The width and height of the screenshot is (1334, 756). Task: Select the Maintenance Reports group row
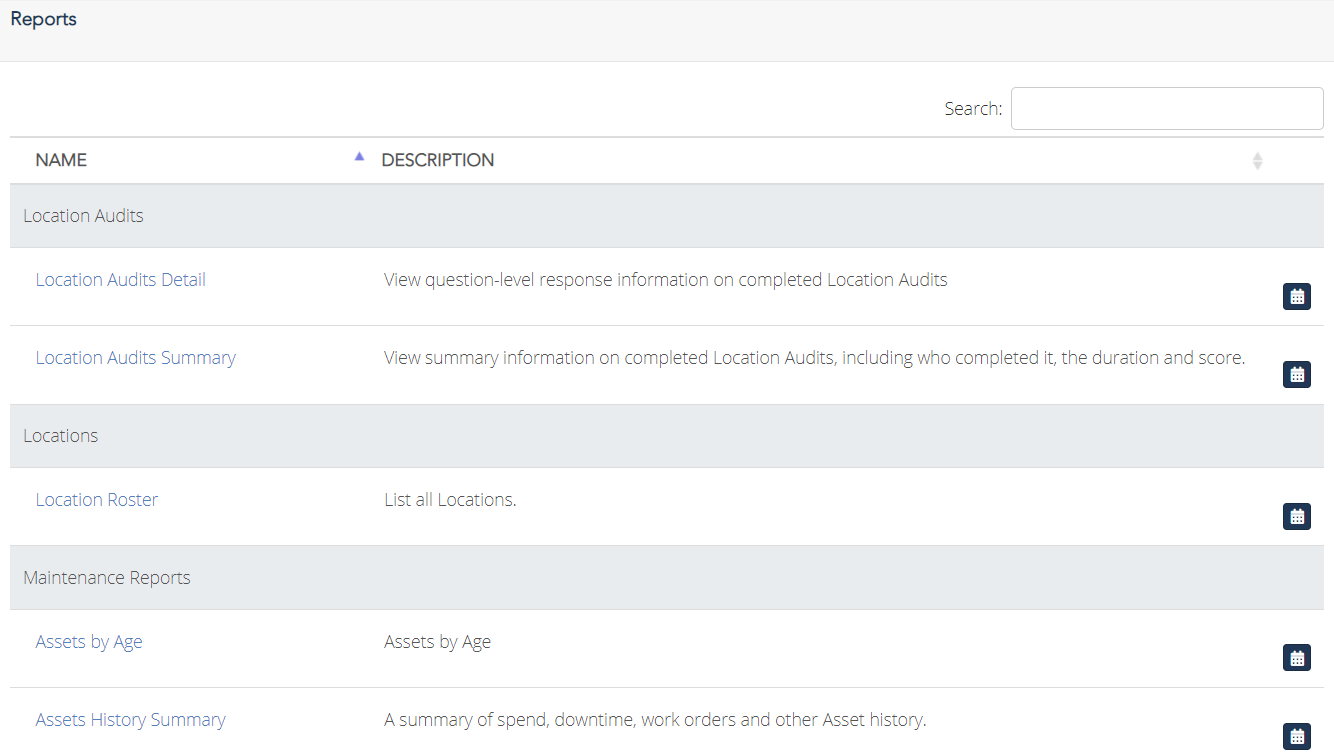pyautogui.click(x=667, y=578)
